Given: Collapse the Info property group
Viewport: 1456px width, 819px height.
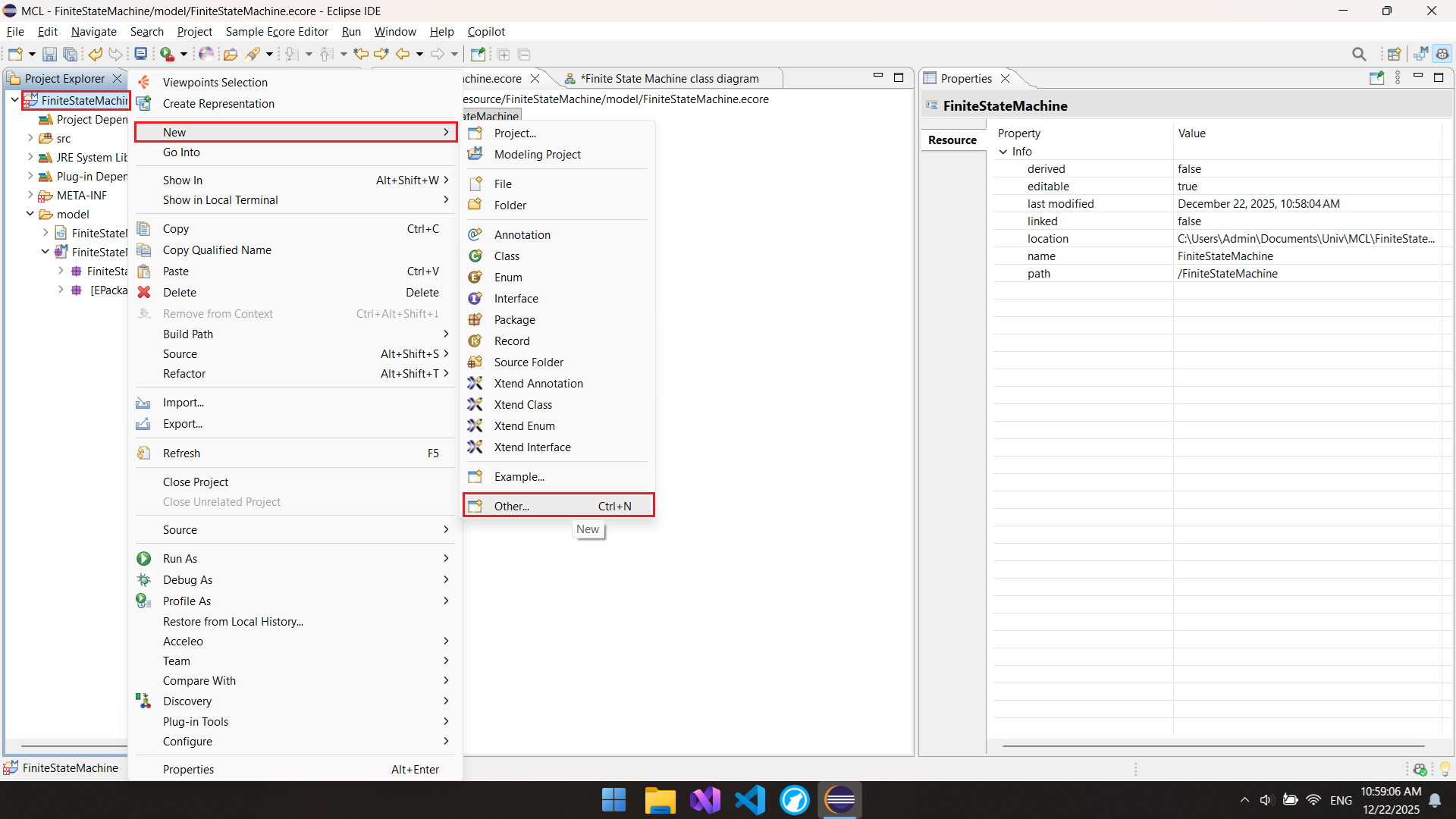Looking at the screenshot, I should point(1003,152).
